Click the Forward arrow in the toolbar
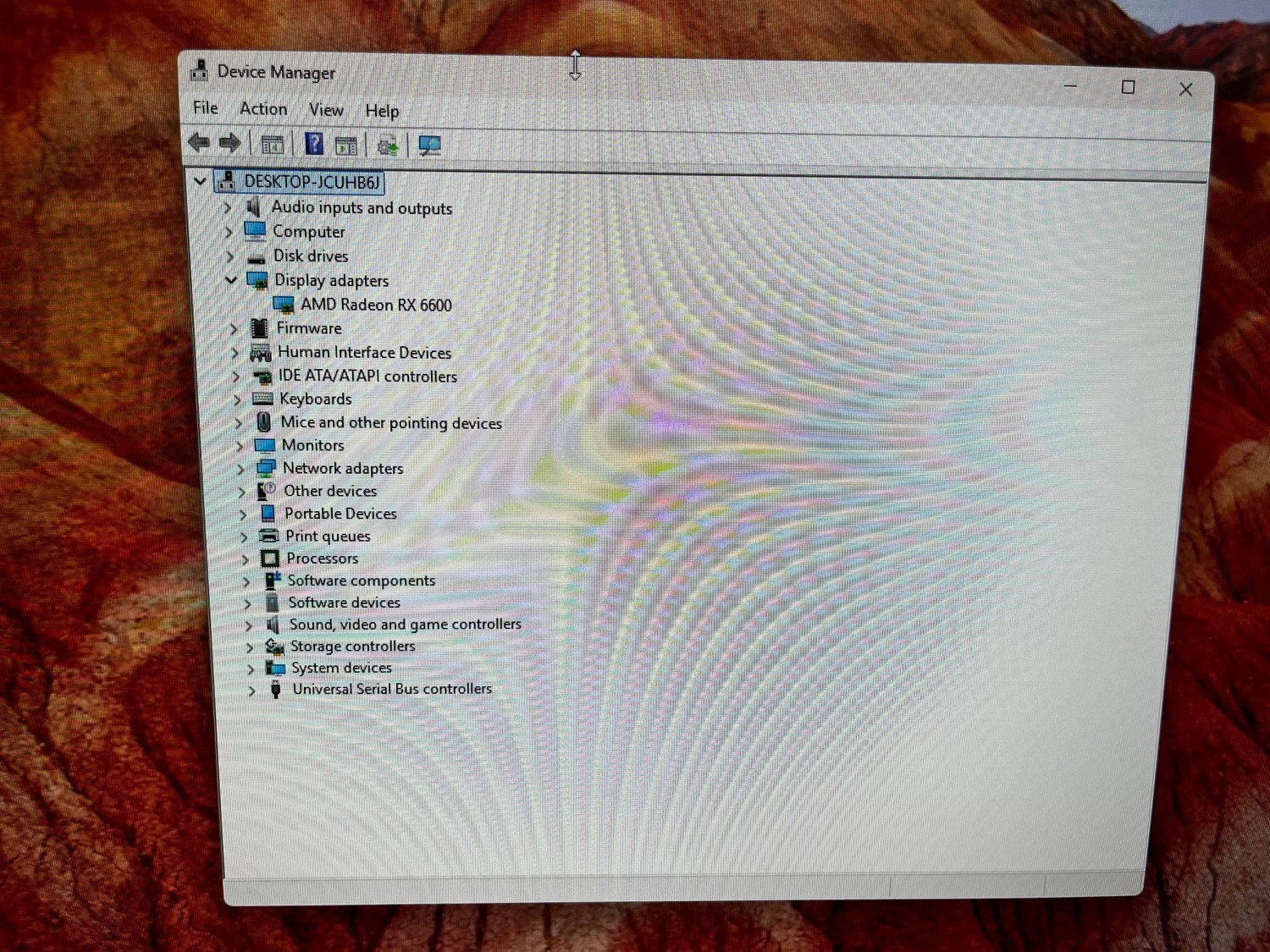This screenshot has height=952, width=1270. click(x=229, y=143)
